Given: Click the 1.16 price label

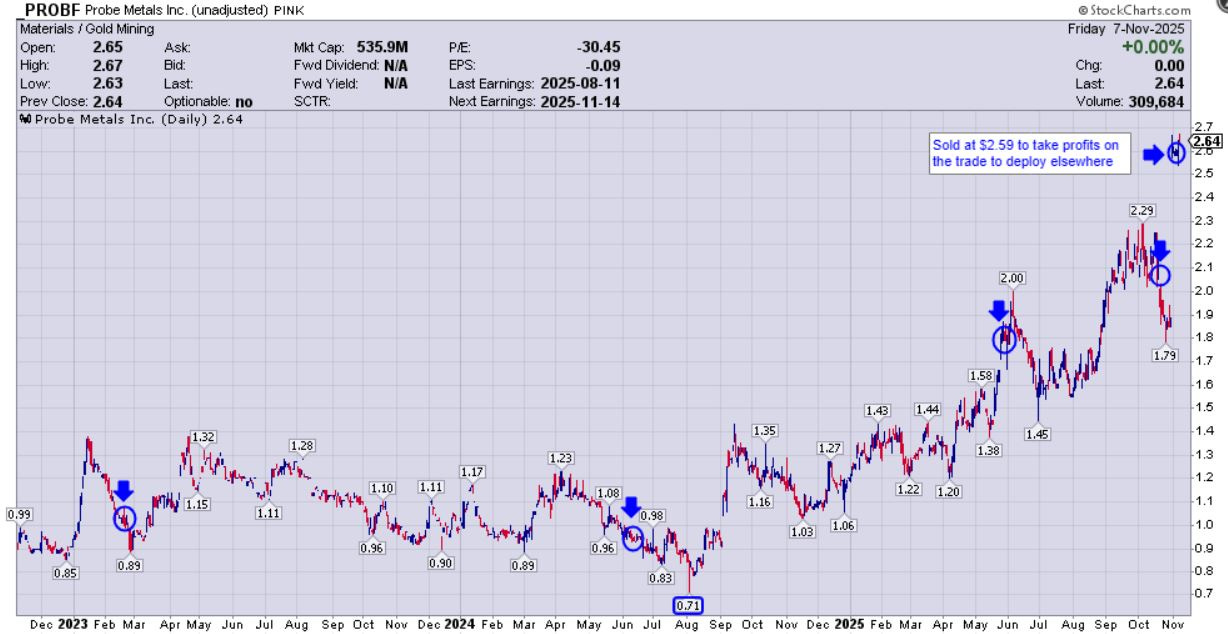Looking at the screenshot, I should coord(759,501).
